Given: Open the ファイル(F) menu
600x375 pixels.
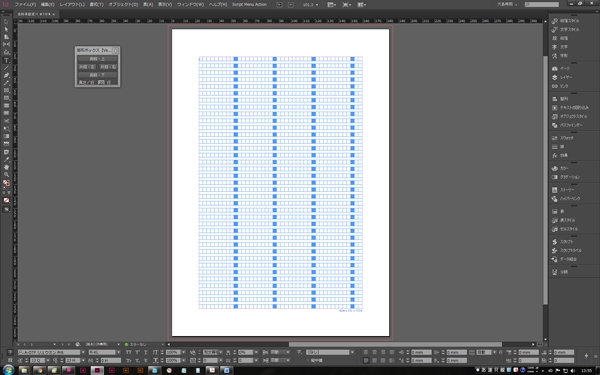Looking at the screenshot, I should [x=25, y=5].
